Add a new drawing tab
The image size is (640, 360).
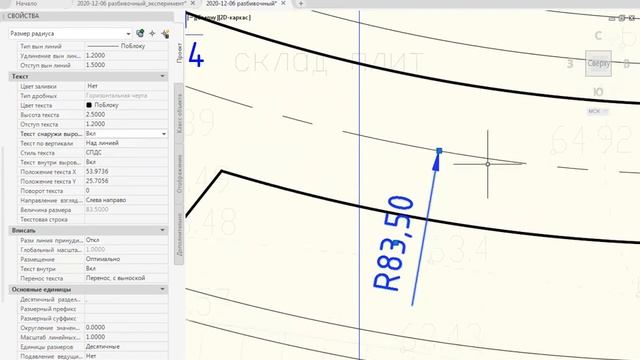pyautogui.click(x=301, y=4)
